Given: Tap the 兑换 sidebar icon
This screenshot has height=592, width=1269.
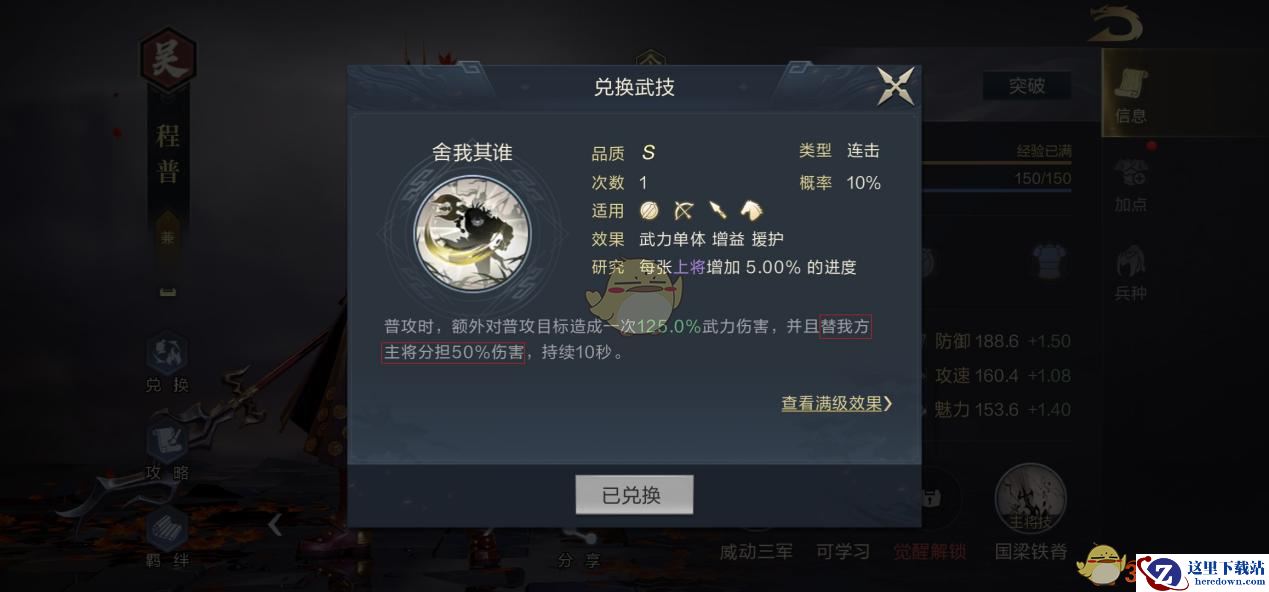Looking at the screenshot, I should [168, 362].
